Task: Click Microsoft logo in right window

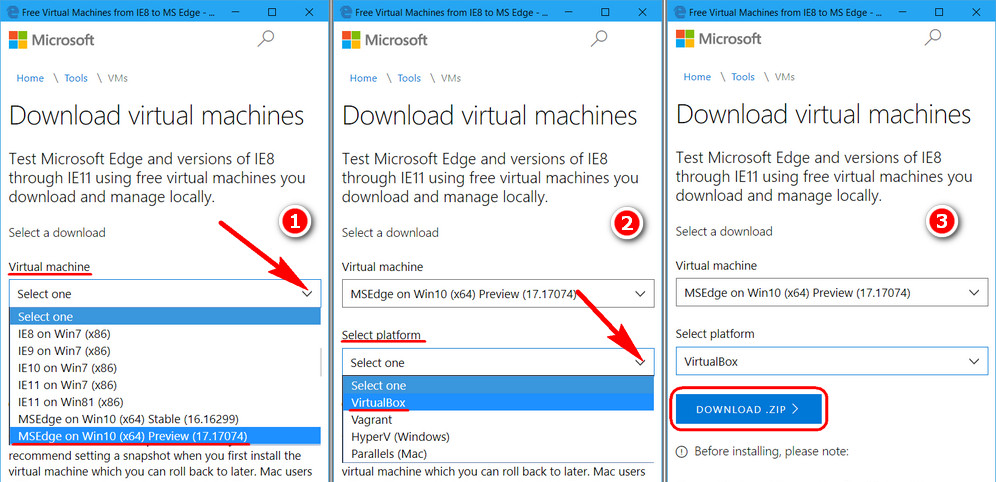Action: (x=718, y=39)
